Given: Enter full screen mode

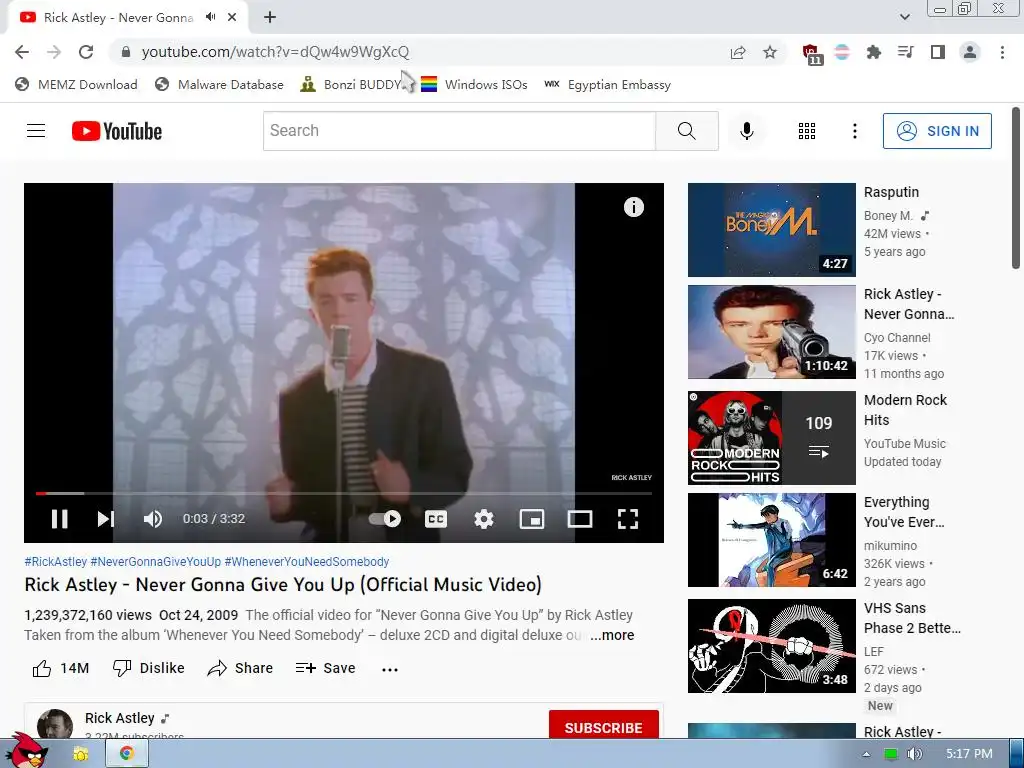Looking at the screenshot, I should [x=628, y=519].
